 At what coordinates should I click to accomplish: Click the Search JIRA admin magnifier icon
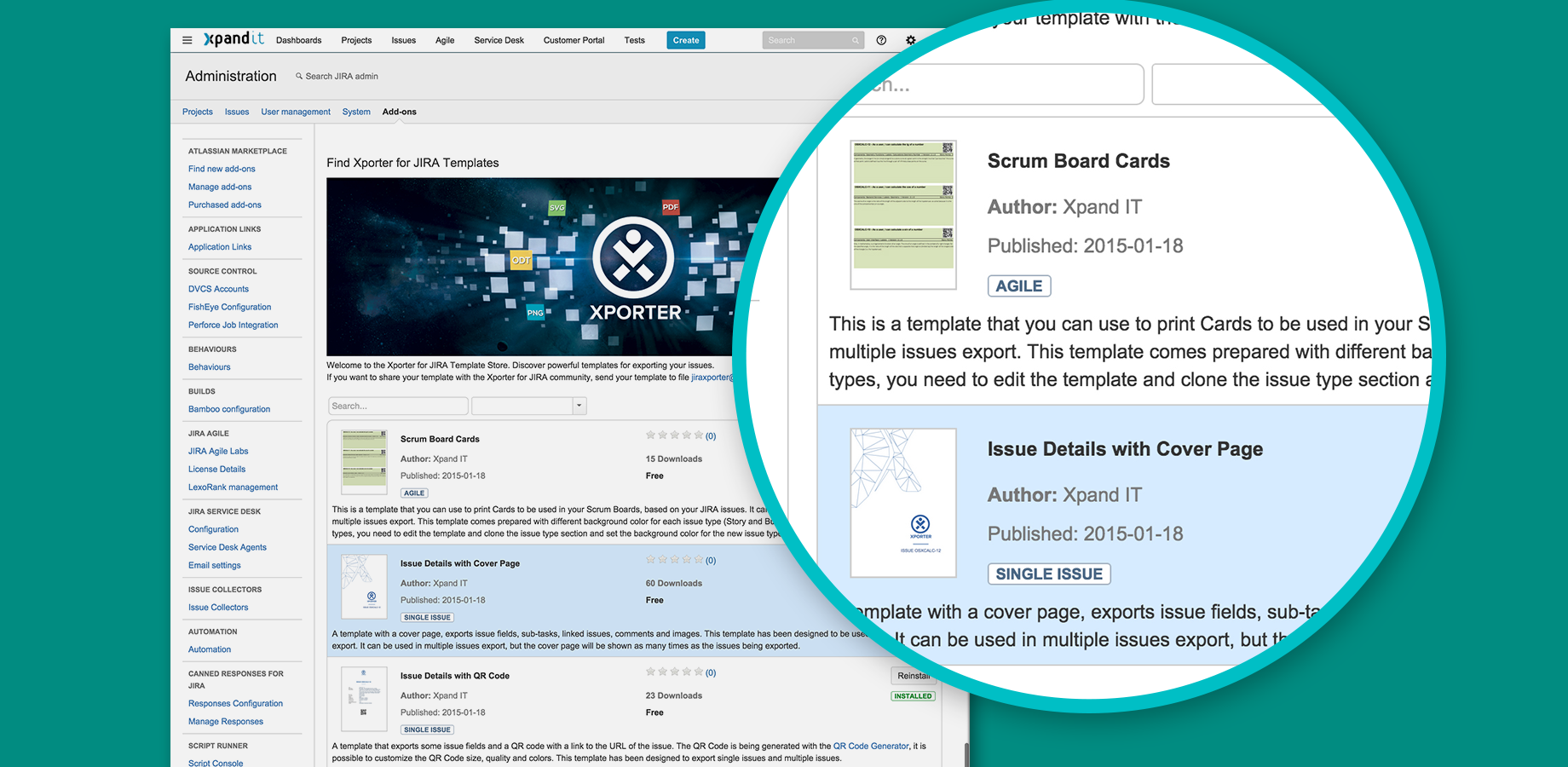tap(299, 76)
